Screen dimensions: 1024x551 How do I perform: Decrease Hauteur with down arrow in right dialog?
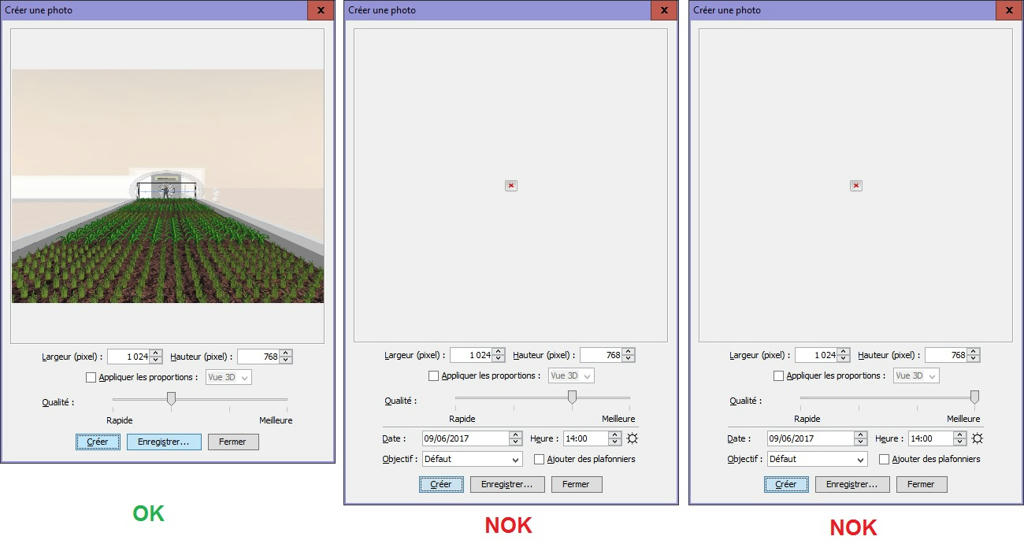973,359
